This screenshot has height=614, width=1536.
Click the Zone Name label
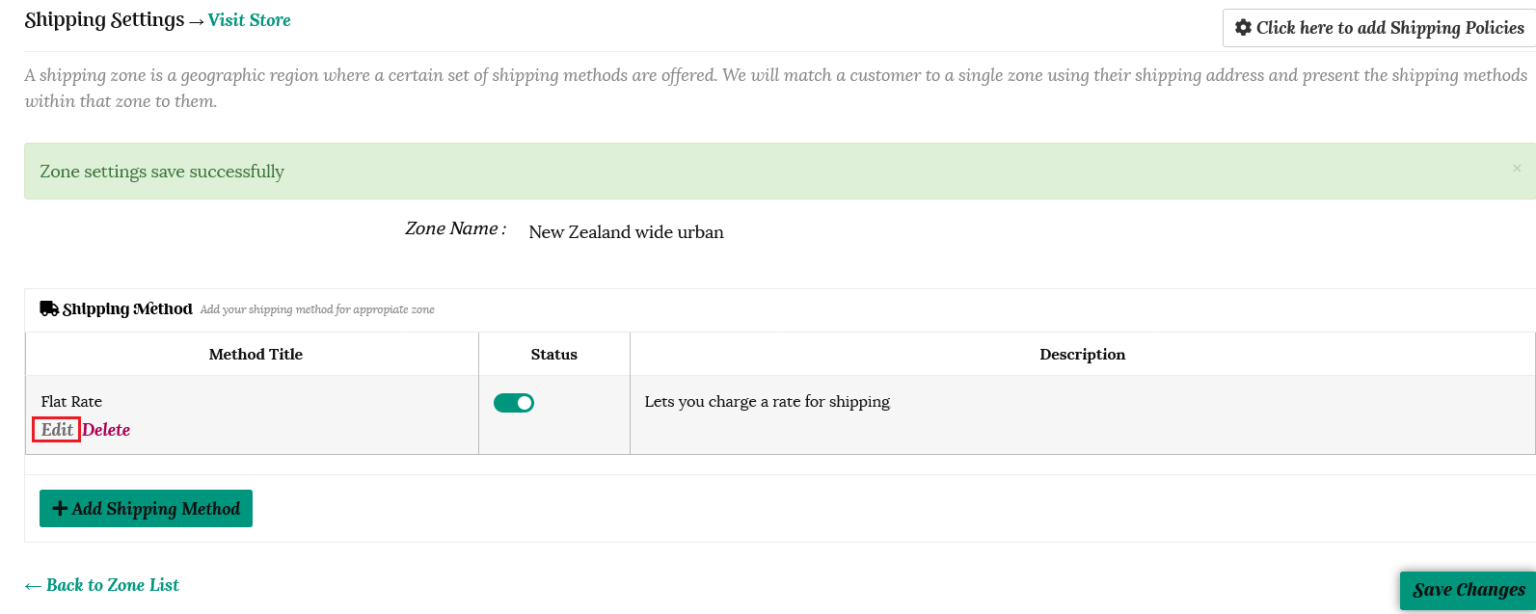455,229
